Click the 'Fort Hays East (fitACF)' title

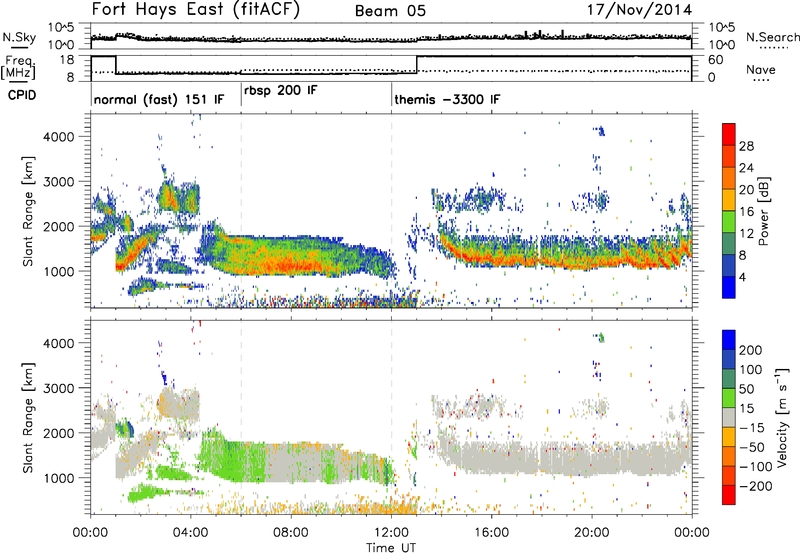coord(195,9)
